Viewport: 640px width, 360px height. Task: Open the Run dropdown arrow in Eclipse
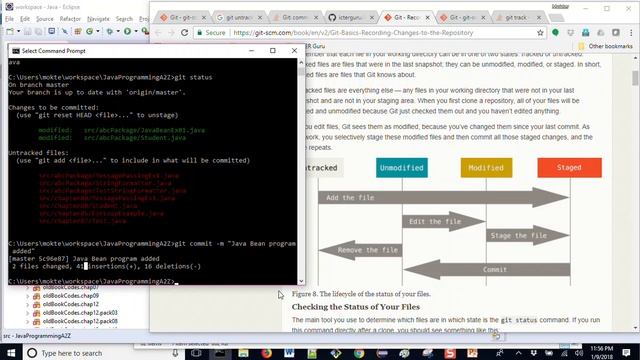pos(136,31)
